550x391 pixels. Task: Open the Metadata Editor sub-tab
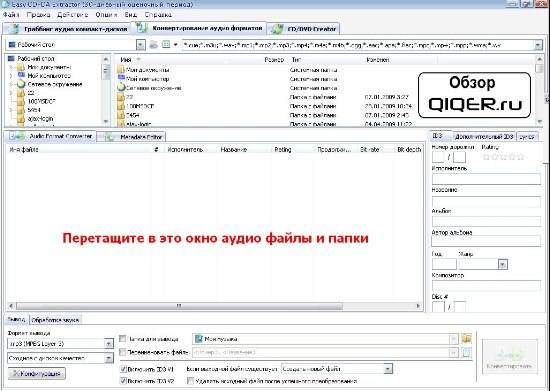coord(130,137)
